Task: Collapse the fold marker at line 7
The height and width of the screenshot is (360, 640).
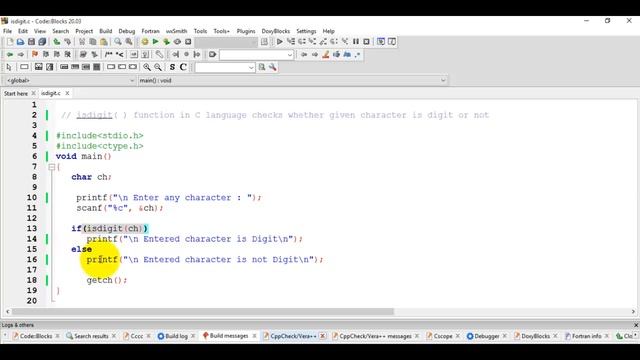Action: tap(51, 167)
